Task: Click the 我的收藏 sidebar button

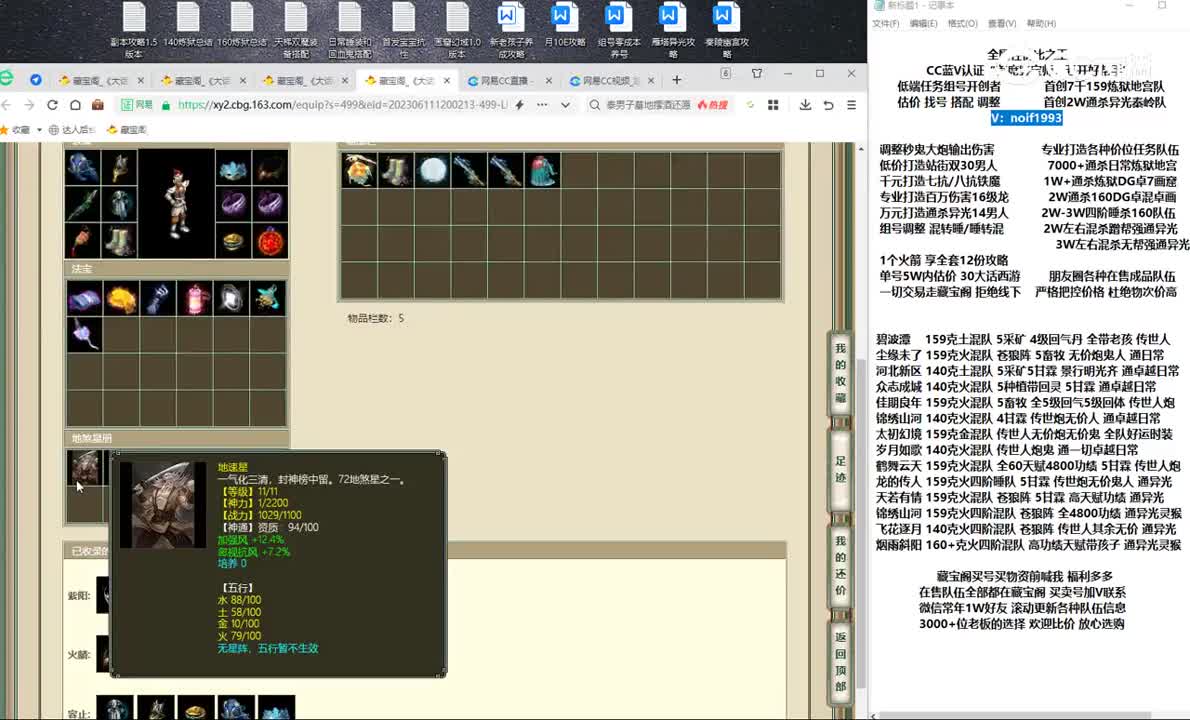Action: [x=840, y=372]
